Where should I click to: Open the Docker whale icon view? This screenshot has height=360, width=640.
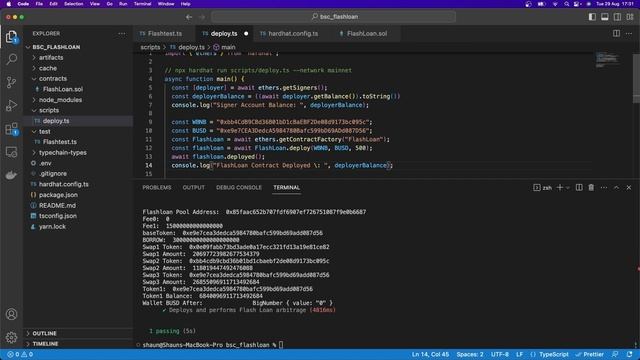(11, 175)
